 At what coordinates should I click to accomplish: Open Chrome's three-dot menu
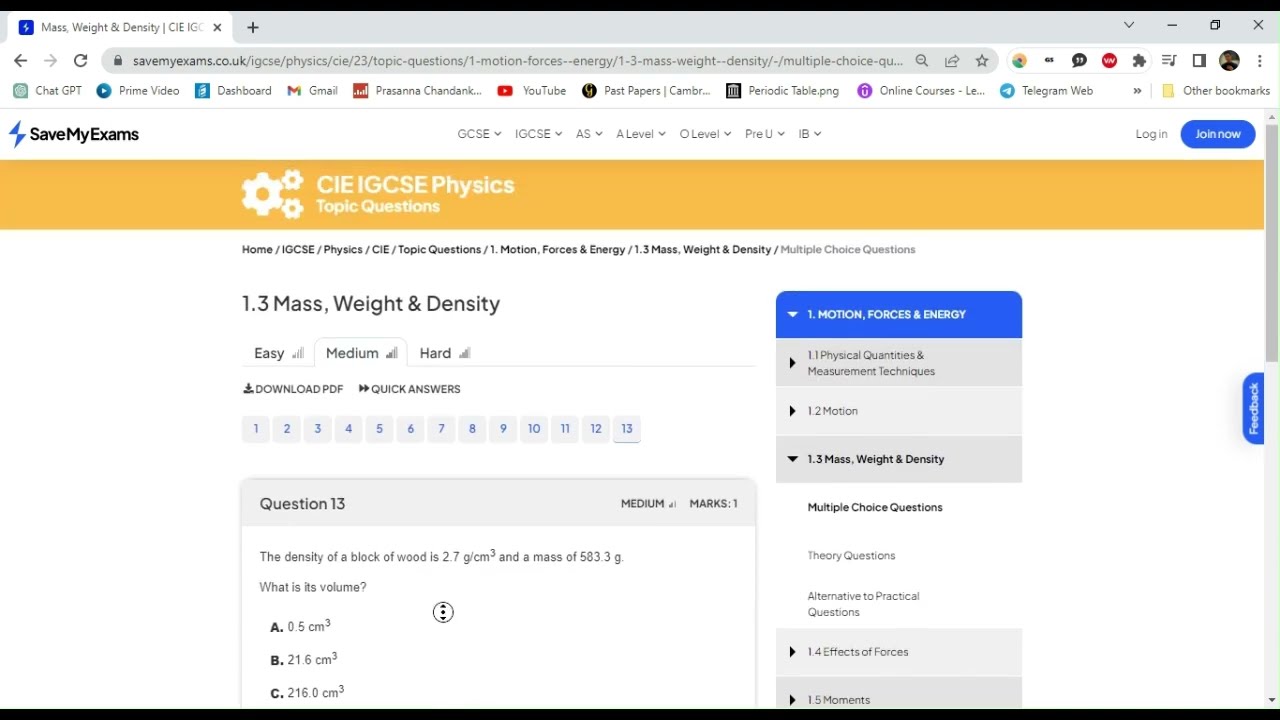(1260, 61)
